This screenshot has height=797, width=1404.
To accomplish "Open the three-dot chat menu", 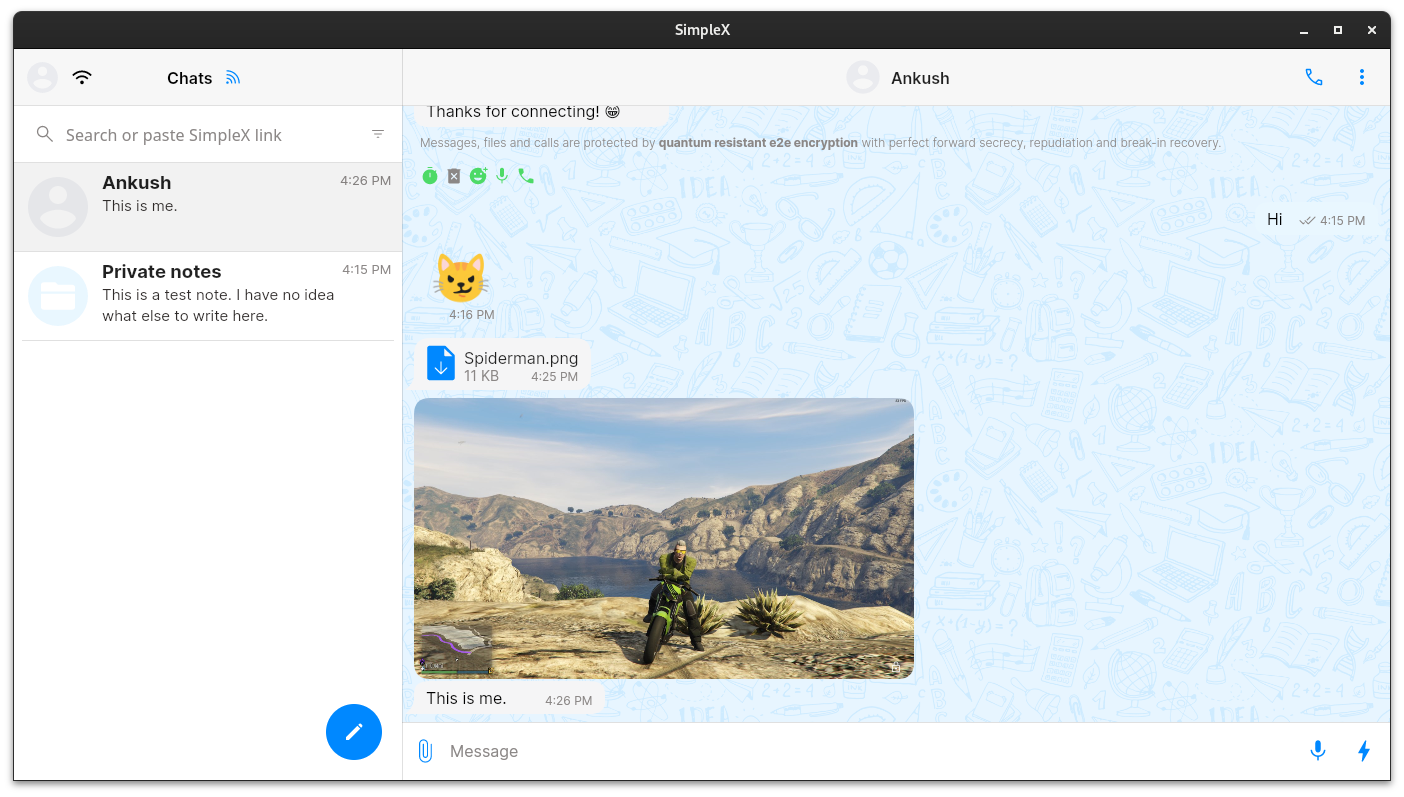I will click(x=1362, y=77).
